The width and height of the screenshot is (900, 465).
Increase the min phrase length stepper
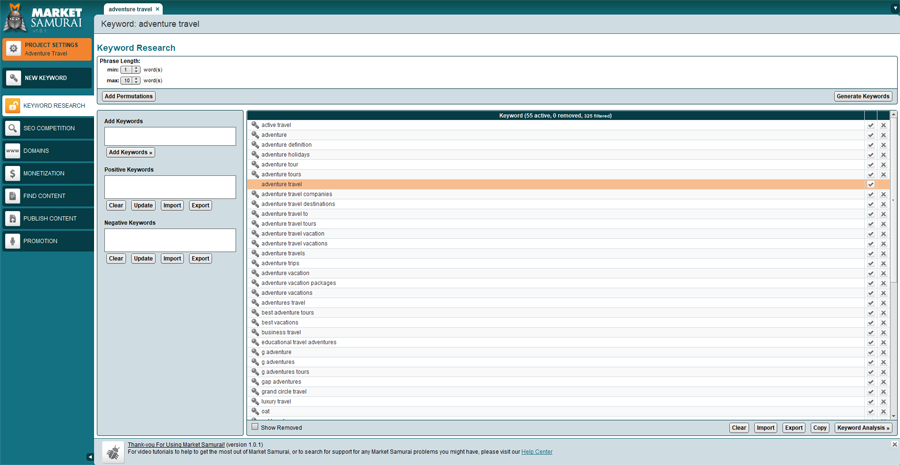(x=136, y=68)
